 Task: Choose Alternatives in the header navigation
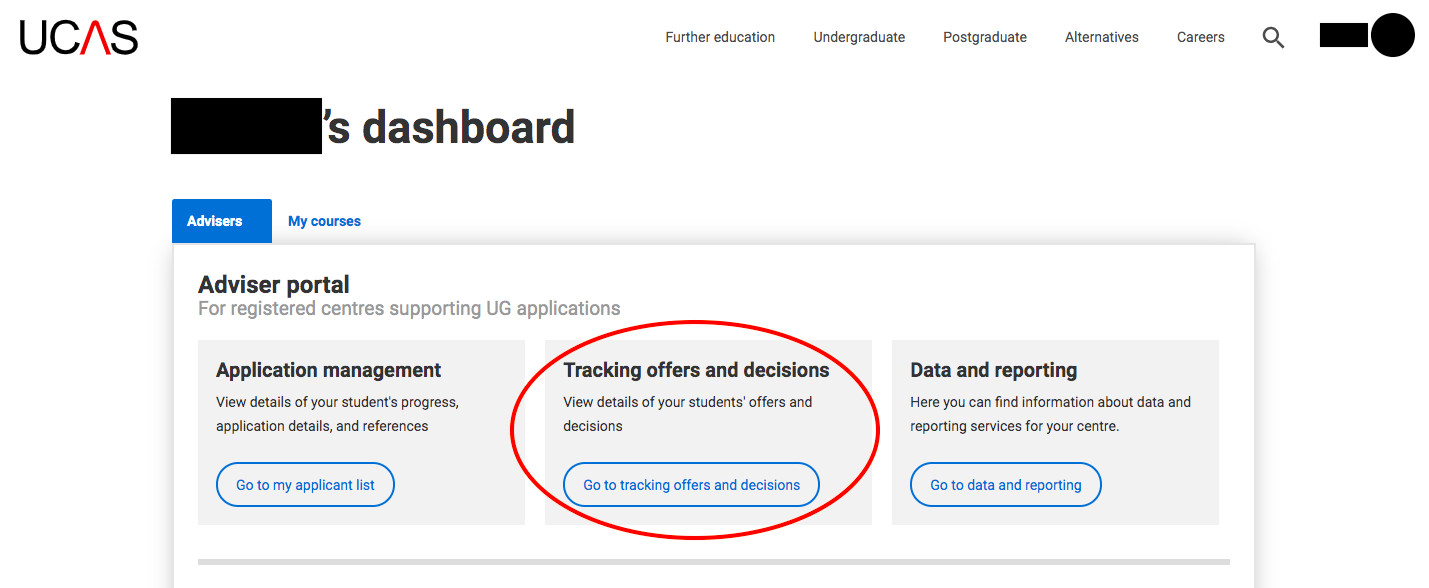click(x=1102, y=37)
